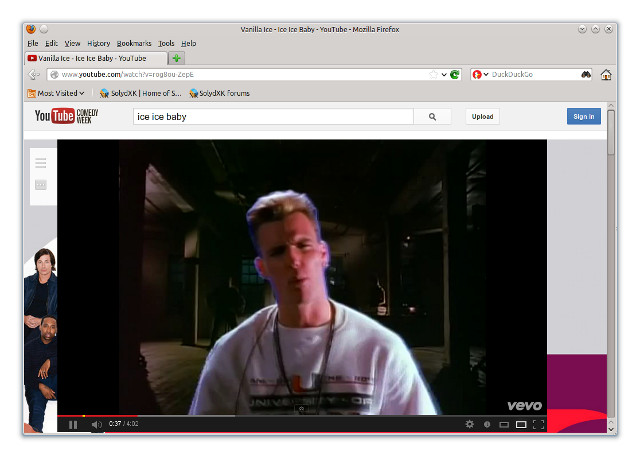This screenshot has width=640, height=458.
Task: Switch to large player size
Action: pyautogui.click(x=521, y=425)
